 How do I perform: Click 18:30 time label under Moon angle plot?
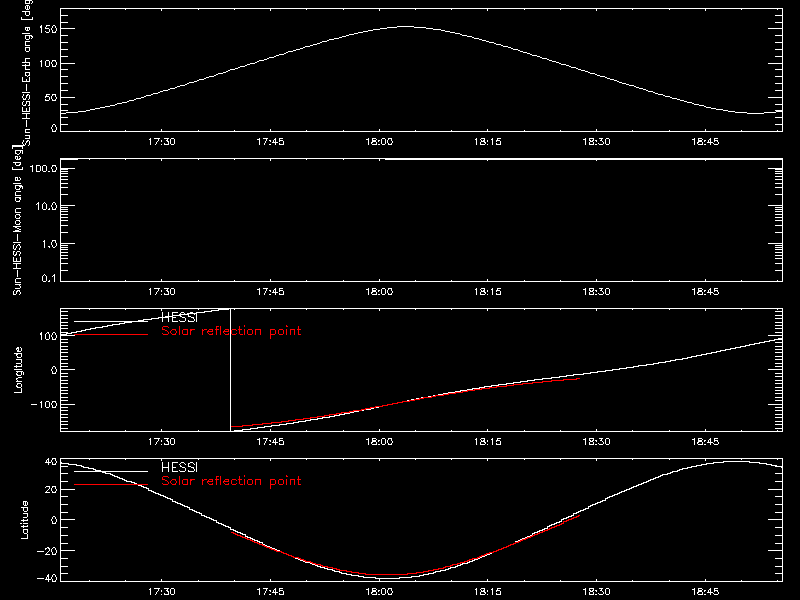(596, 292)
